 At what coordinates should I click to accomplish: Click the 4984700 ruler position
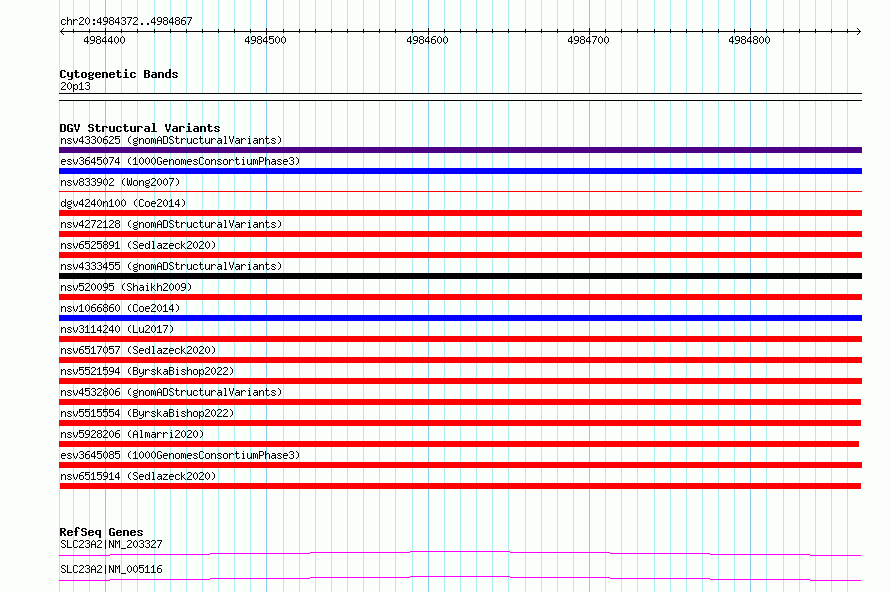tap(589, 40)
